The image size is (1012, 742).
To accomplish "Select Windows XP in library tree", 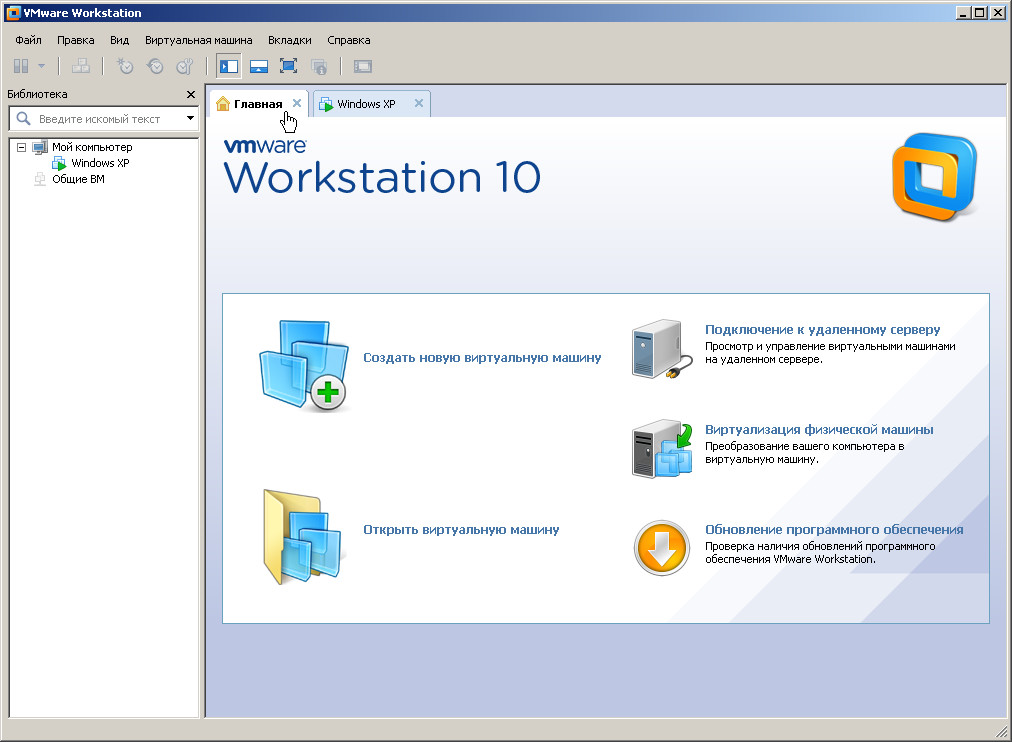I will pyautogui.click(x=100, y=163).
